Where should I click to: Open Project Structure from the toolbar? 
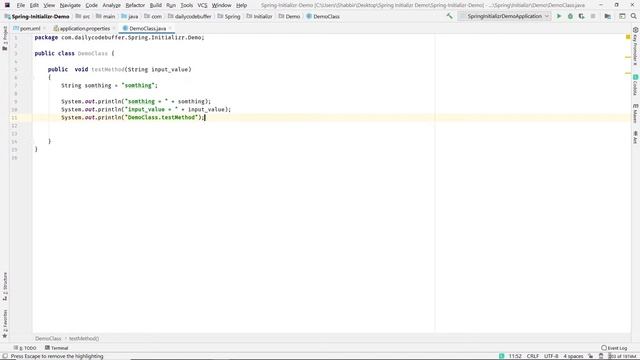608,16
